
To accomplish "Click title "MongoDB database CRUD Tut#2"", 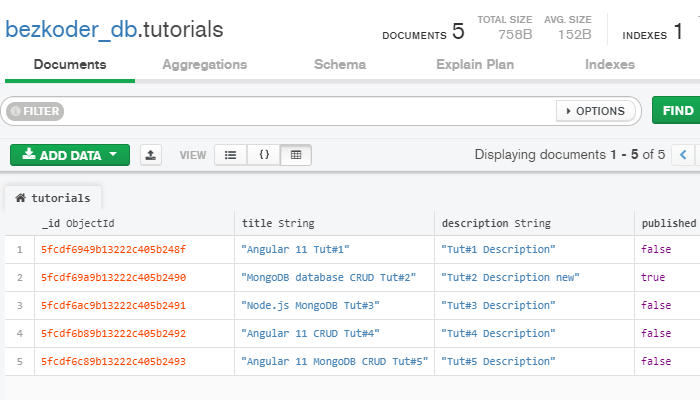I will (x=329, y=278).
